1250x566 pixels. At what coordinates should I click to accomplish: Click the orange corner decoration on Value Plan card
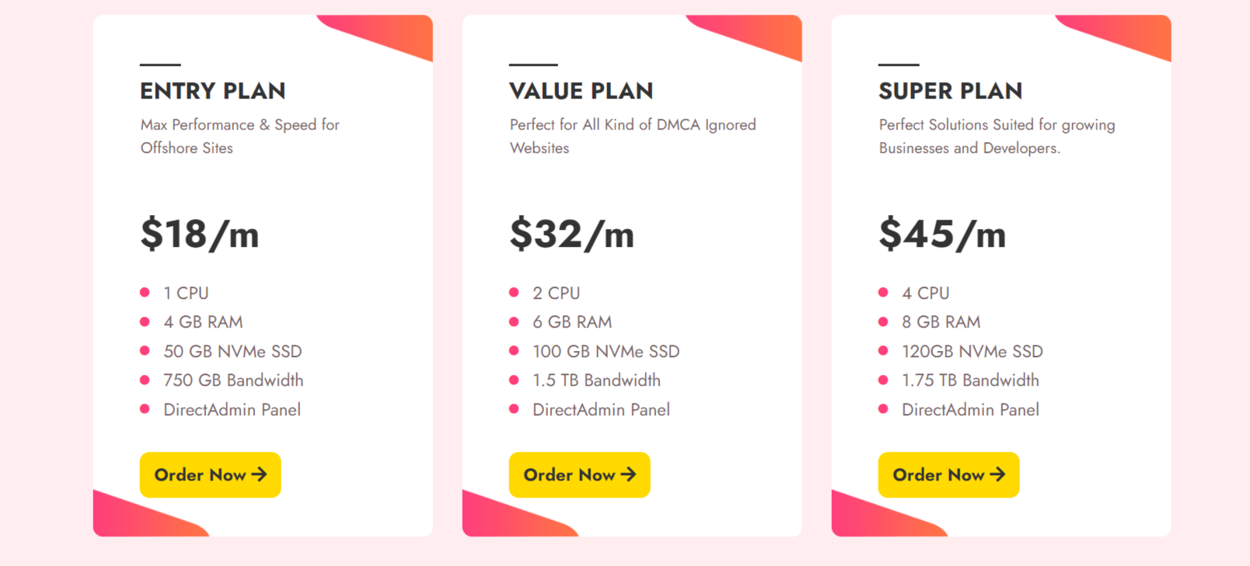tap(757, 33)
